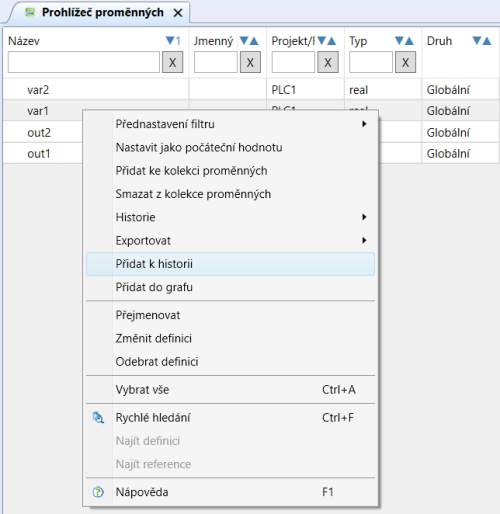This screenshot has width=500, height=514.
Task: Clear the Projekt filter with X
Action: (x=328, y=62)
